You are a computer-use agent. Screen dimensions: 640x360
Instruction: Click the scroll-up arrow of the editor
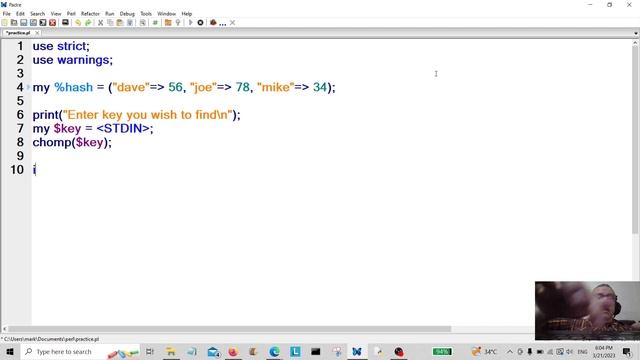[x=636, y=42]
